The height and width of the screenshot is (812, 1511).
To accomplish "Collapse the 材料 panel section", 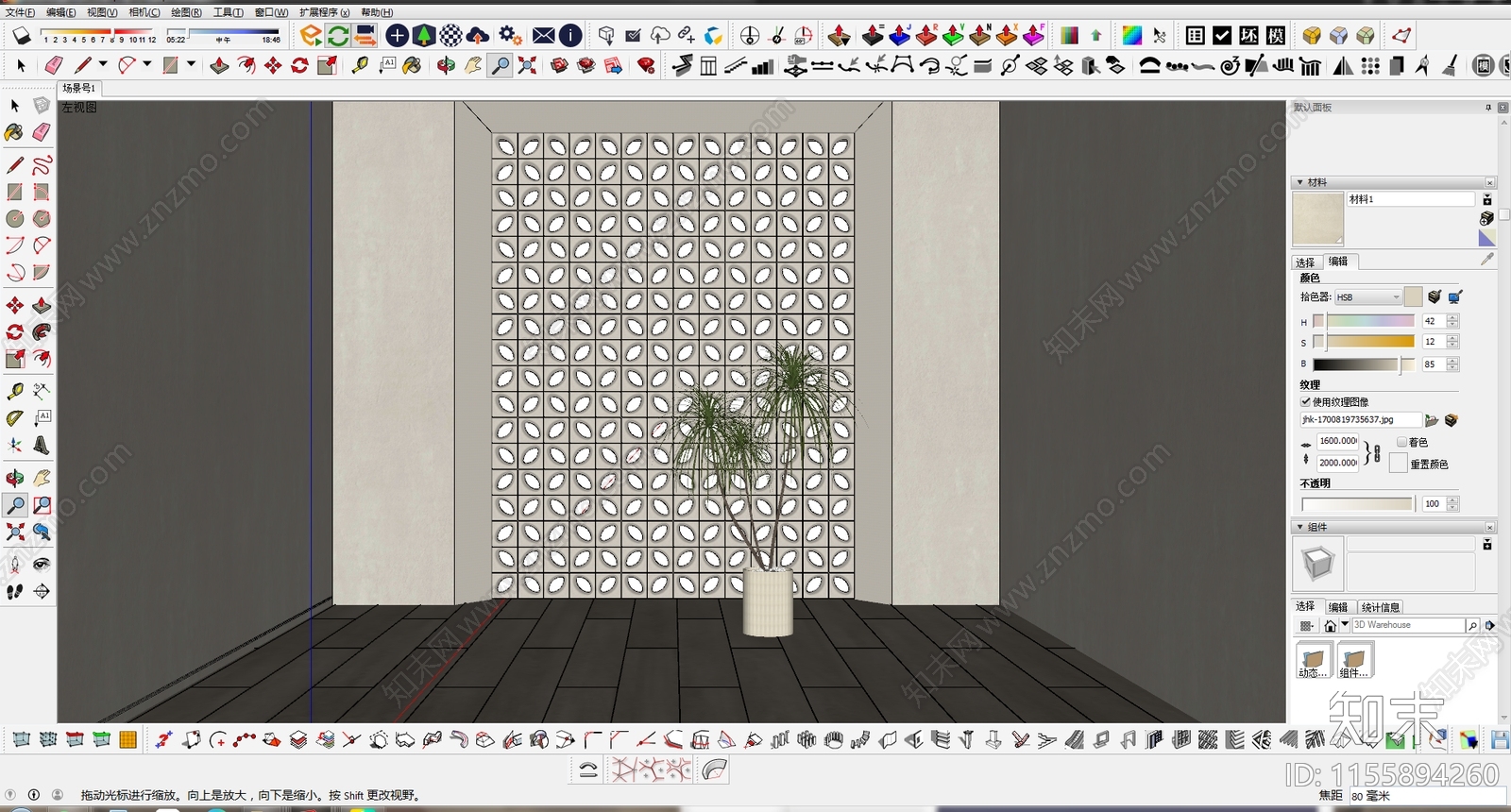I will click(1300, 182).
